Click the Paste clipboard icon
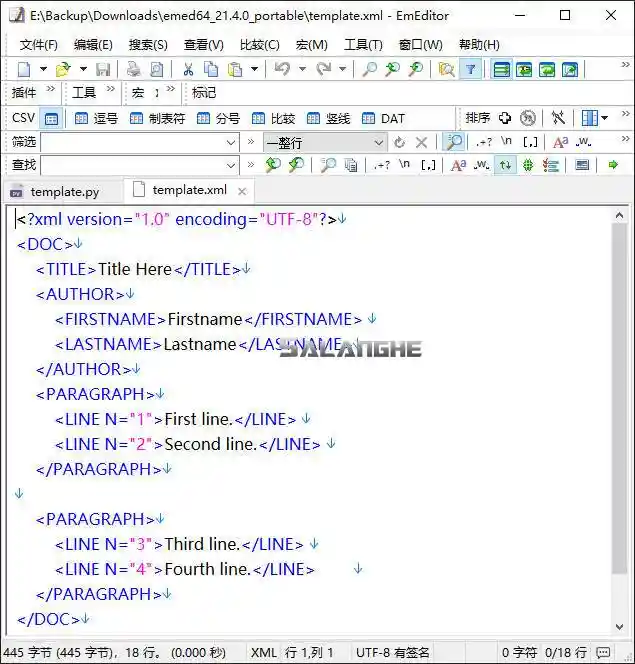 pos(235,69)
